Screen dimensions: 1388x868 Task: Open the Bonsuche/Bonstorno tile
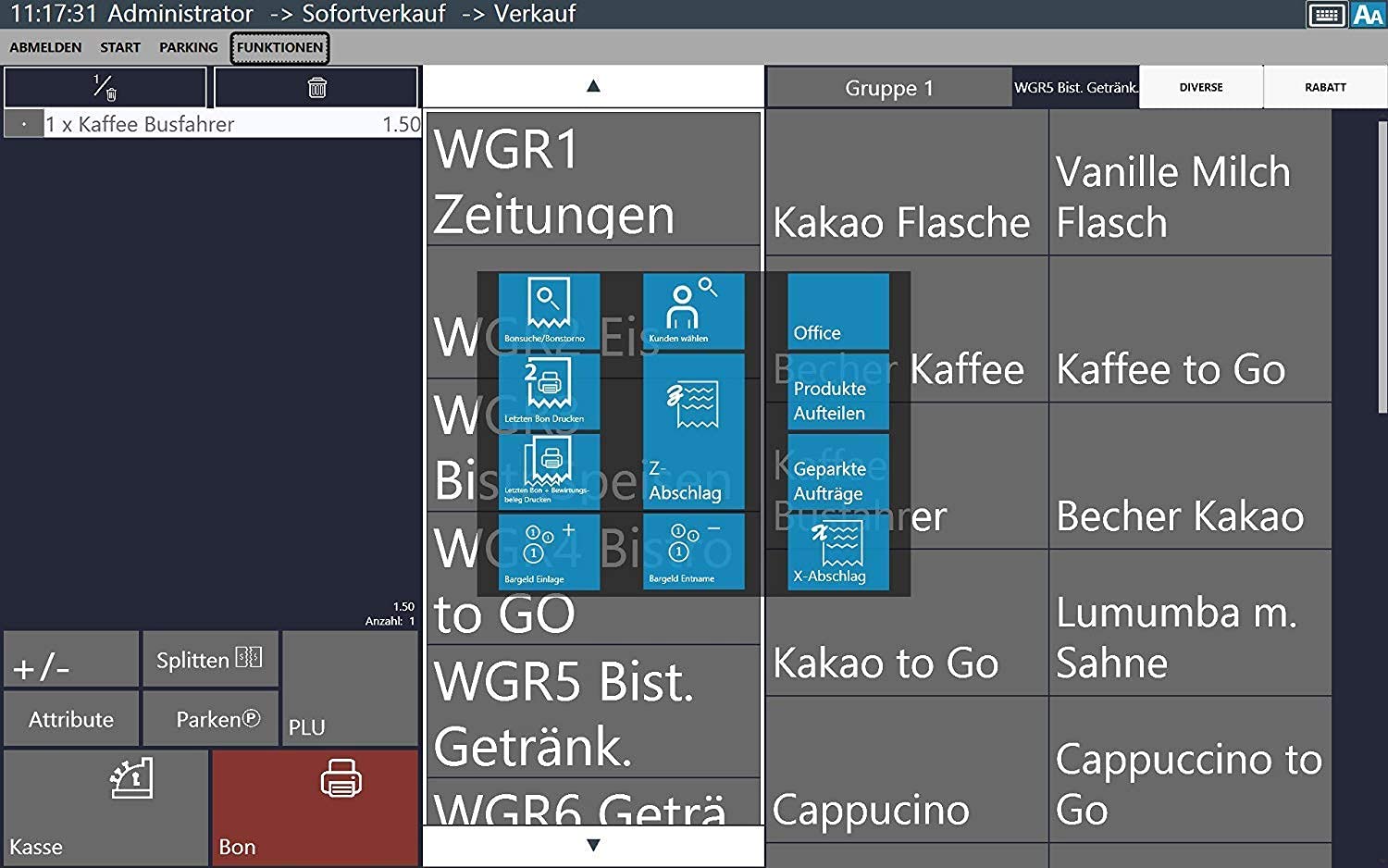coord(549,311)
